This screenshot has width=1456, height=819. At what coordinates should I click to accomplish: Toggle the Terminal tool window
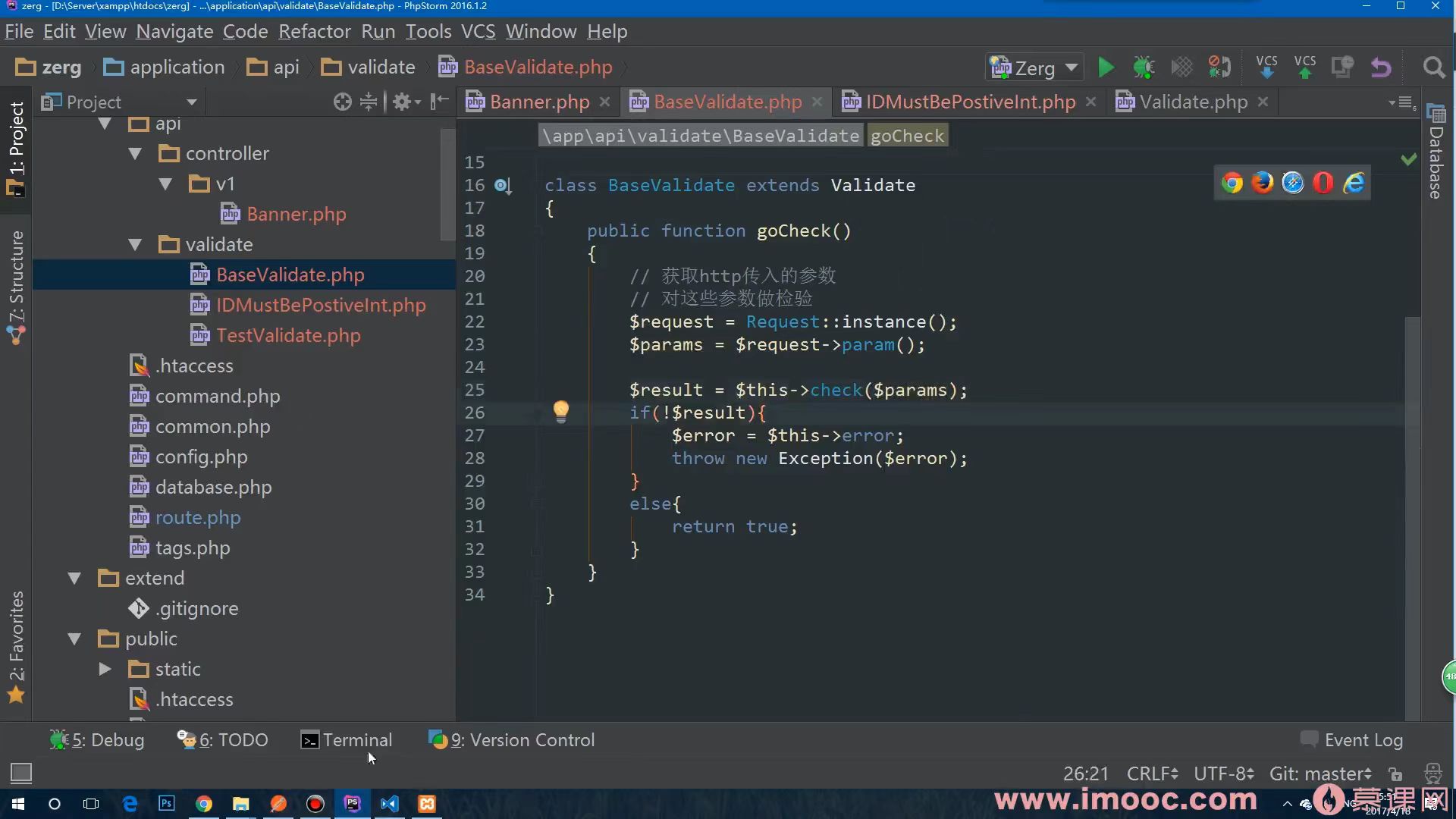click(x=347, y=740)
